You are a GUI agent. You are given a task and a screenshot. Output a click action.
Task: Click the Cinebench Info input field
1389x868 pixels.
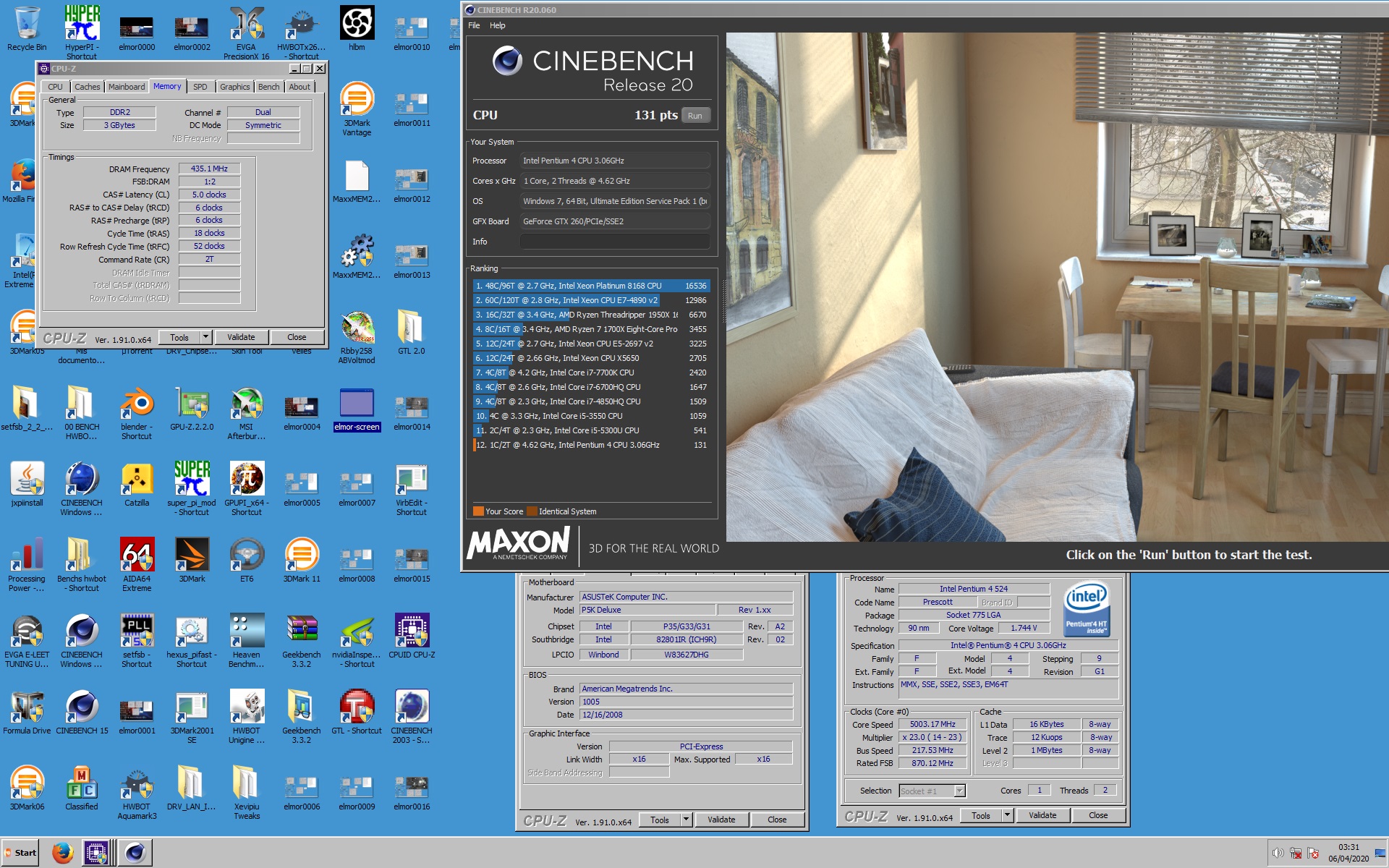(x=615, y=242)
